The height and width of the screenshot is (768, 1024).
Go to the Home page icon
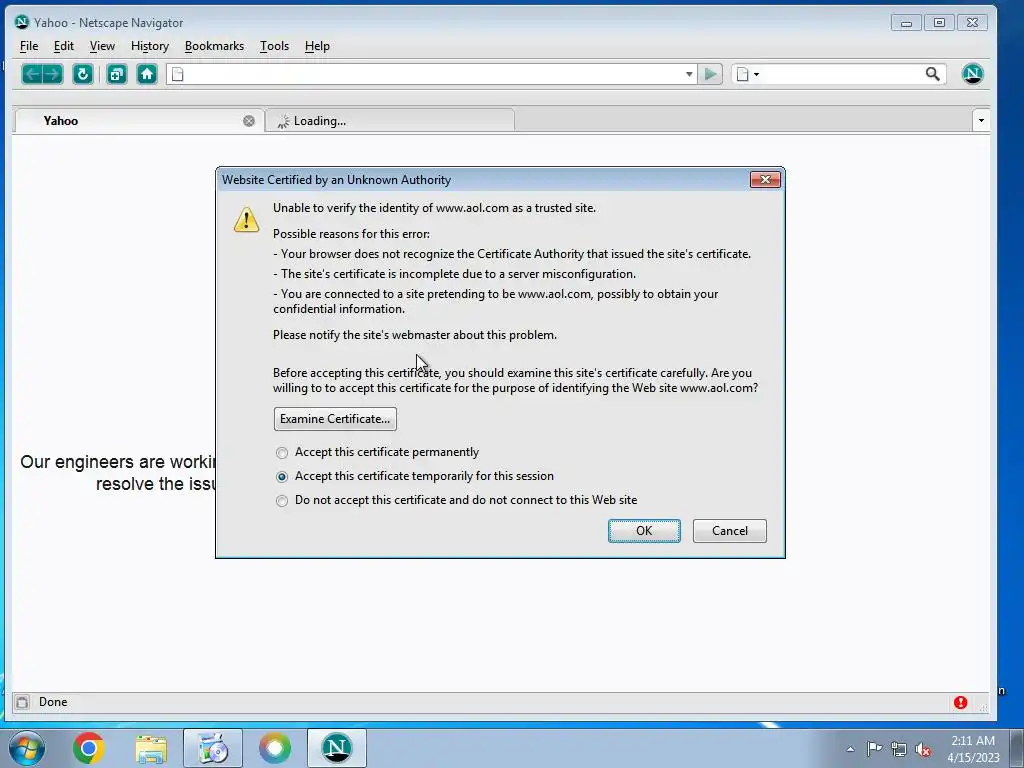[147, 74]
